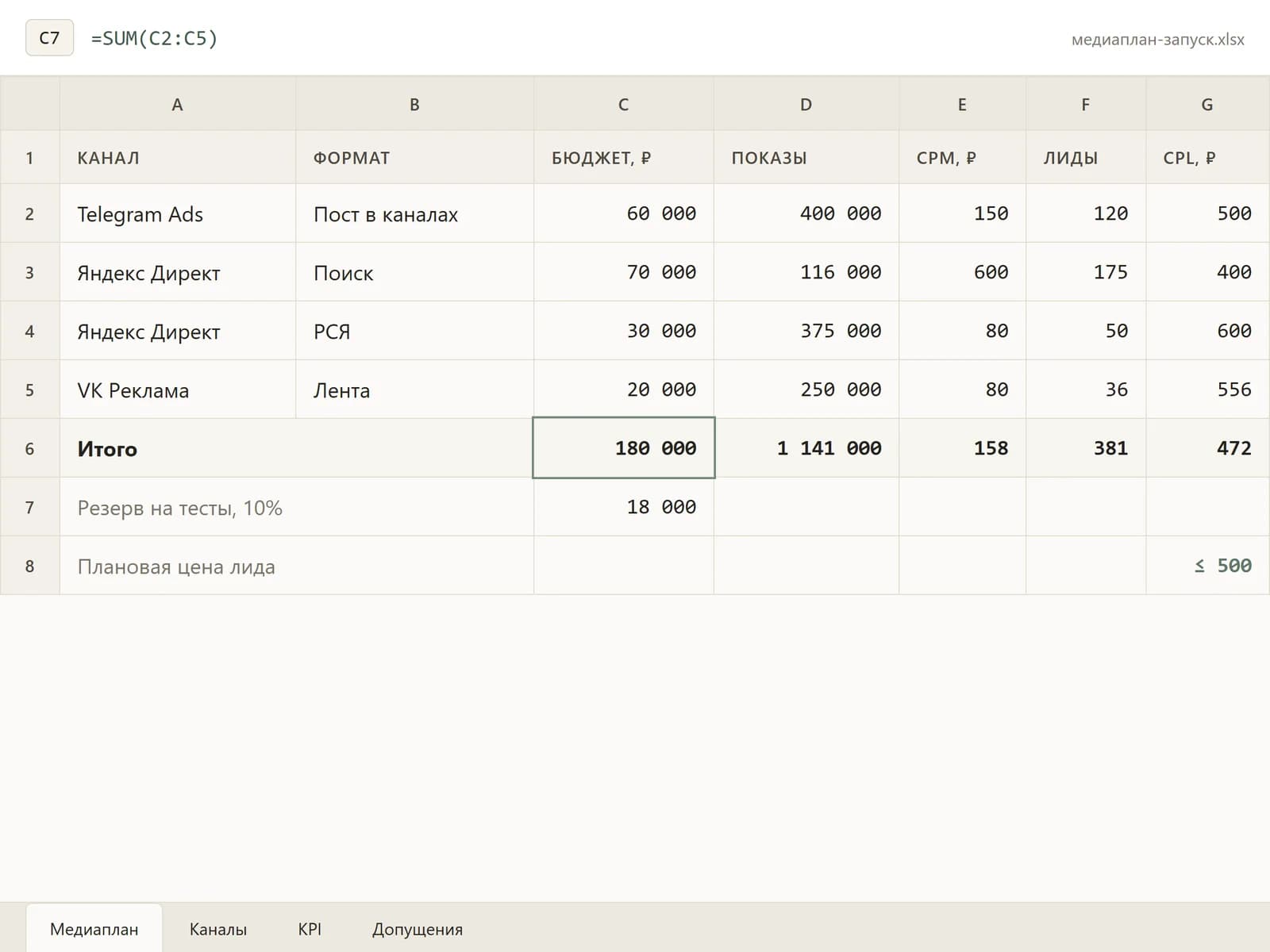Click the VK Реклама cell
The height and width of the screenshot is (952, 1270).
(177, 390)
